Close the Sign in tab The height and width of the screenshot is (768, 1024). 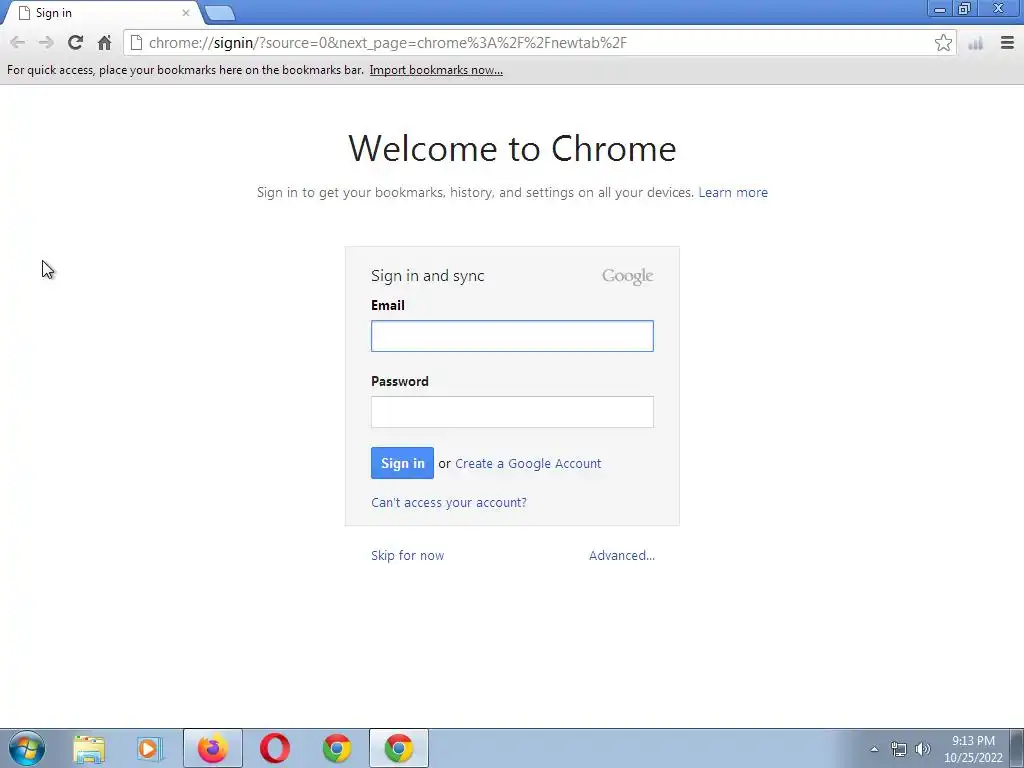pyautogui.click(x=185, y=13)
